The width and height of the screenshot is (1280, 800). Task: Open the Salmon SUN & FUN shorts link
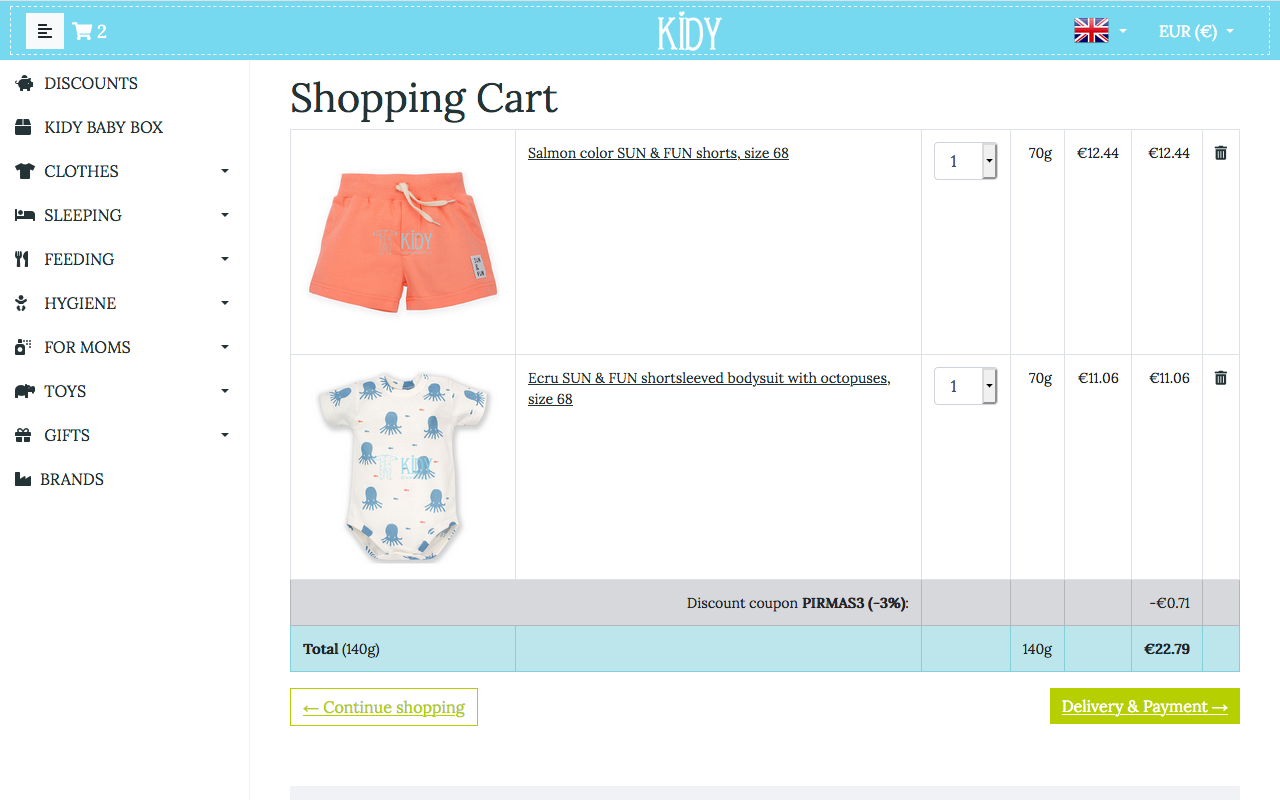[x=658, y=152]
